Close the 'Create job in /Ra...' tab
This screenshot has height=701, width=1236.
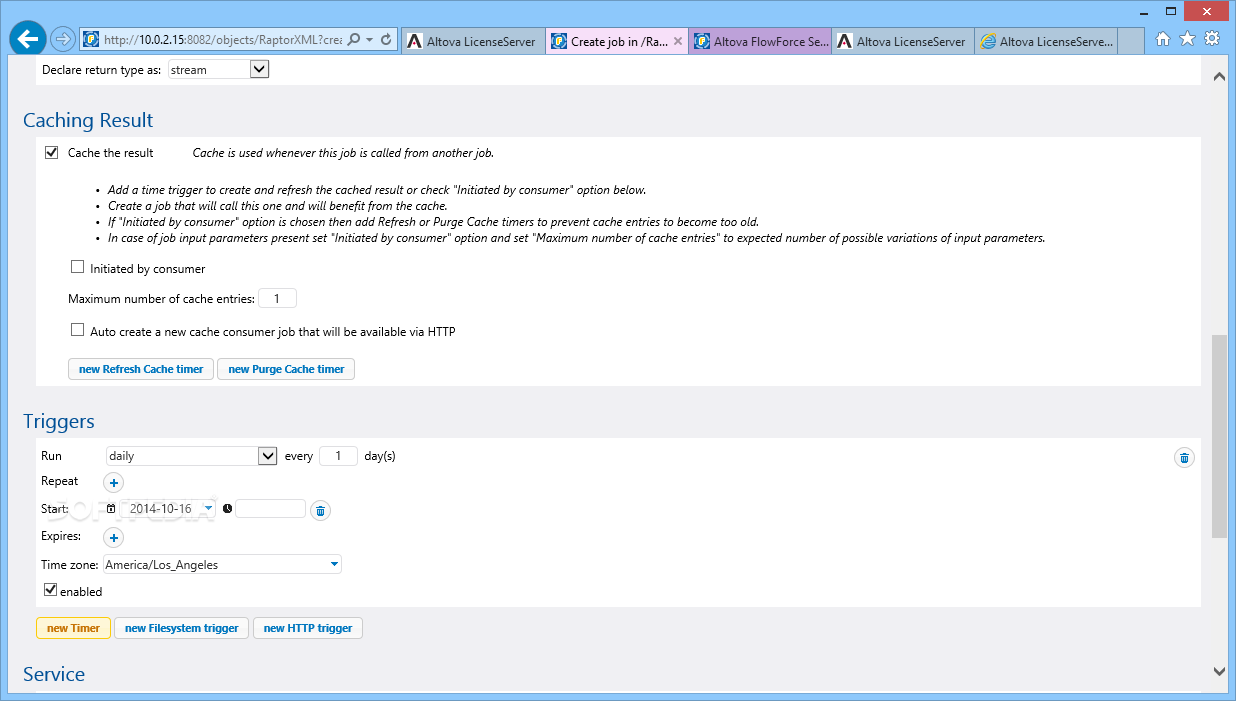[x=678, y=41]
